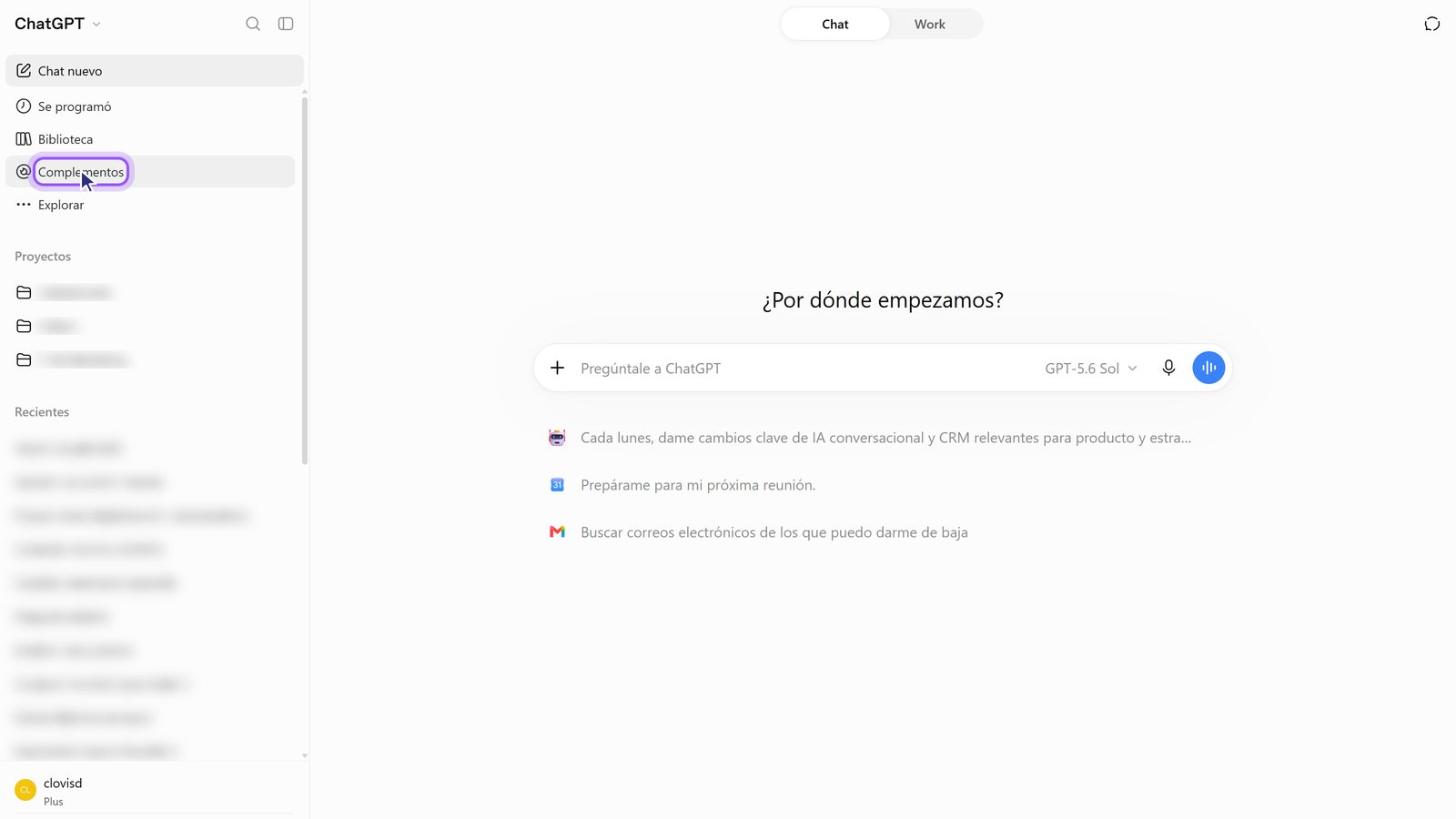The height and width of the screenshot is (819, 1456).
Task: Open the Biblioteca menu item
Action: (x=150, y=139)
